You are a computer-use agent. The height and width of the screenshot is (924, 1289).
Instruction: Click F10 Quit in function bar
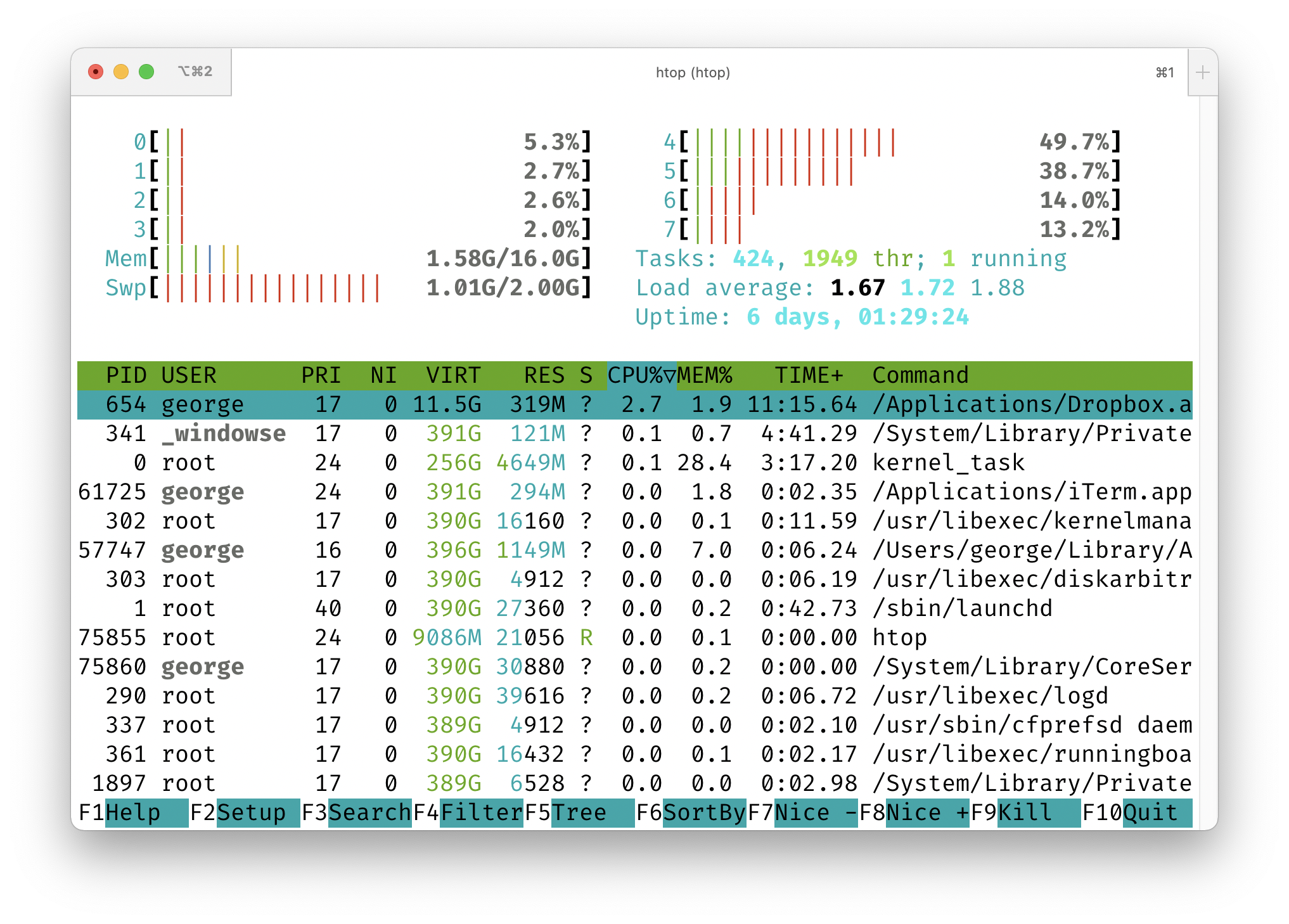click(1150, 812)
